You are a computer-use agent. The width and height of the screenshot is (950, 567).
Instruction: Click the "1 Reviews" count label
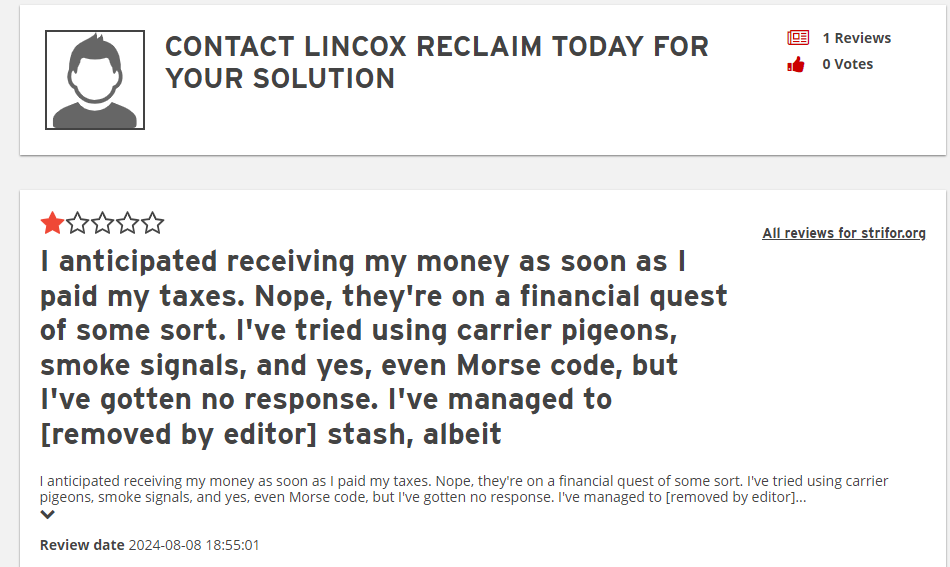click(x=856, y=38)
